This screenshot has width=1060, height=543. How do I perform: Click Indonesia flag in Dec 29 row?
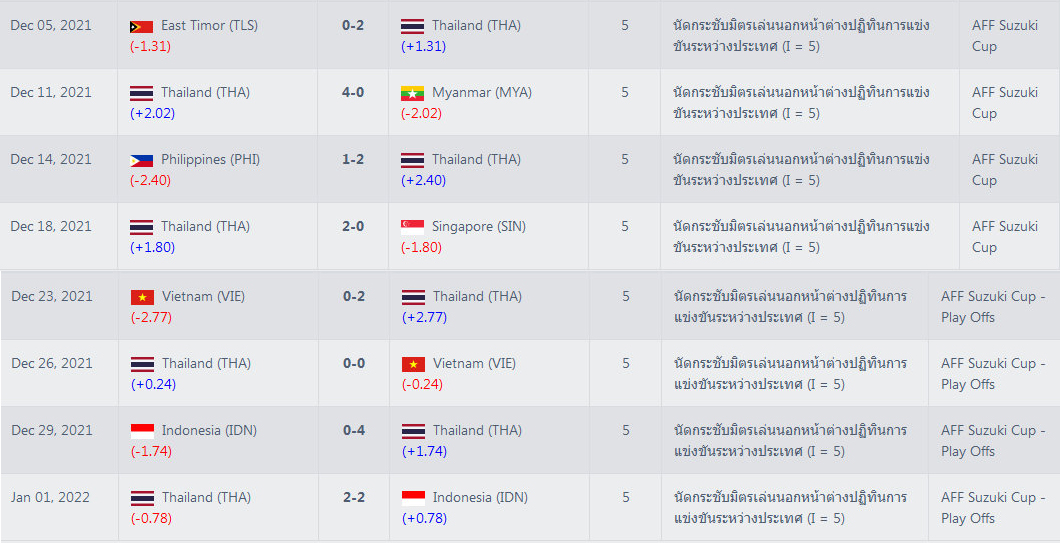[x=143, y=431]
